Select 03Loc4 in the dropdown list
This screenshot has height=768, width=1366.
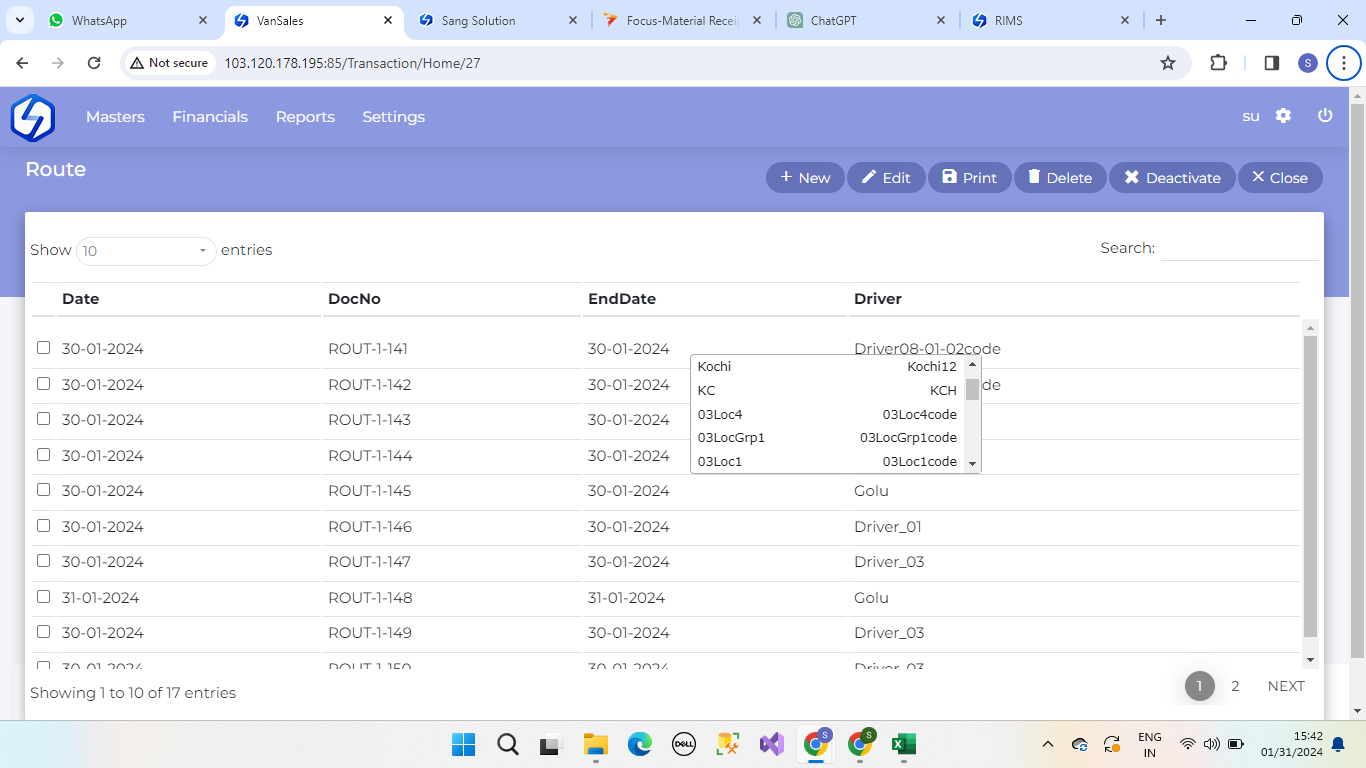pos(720,414)
